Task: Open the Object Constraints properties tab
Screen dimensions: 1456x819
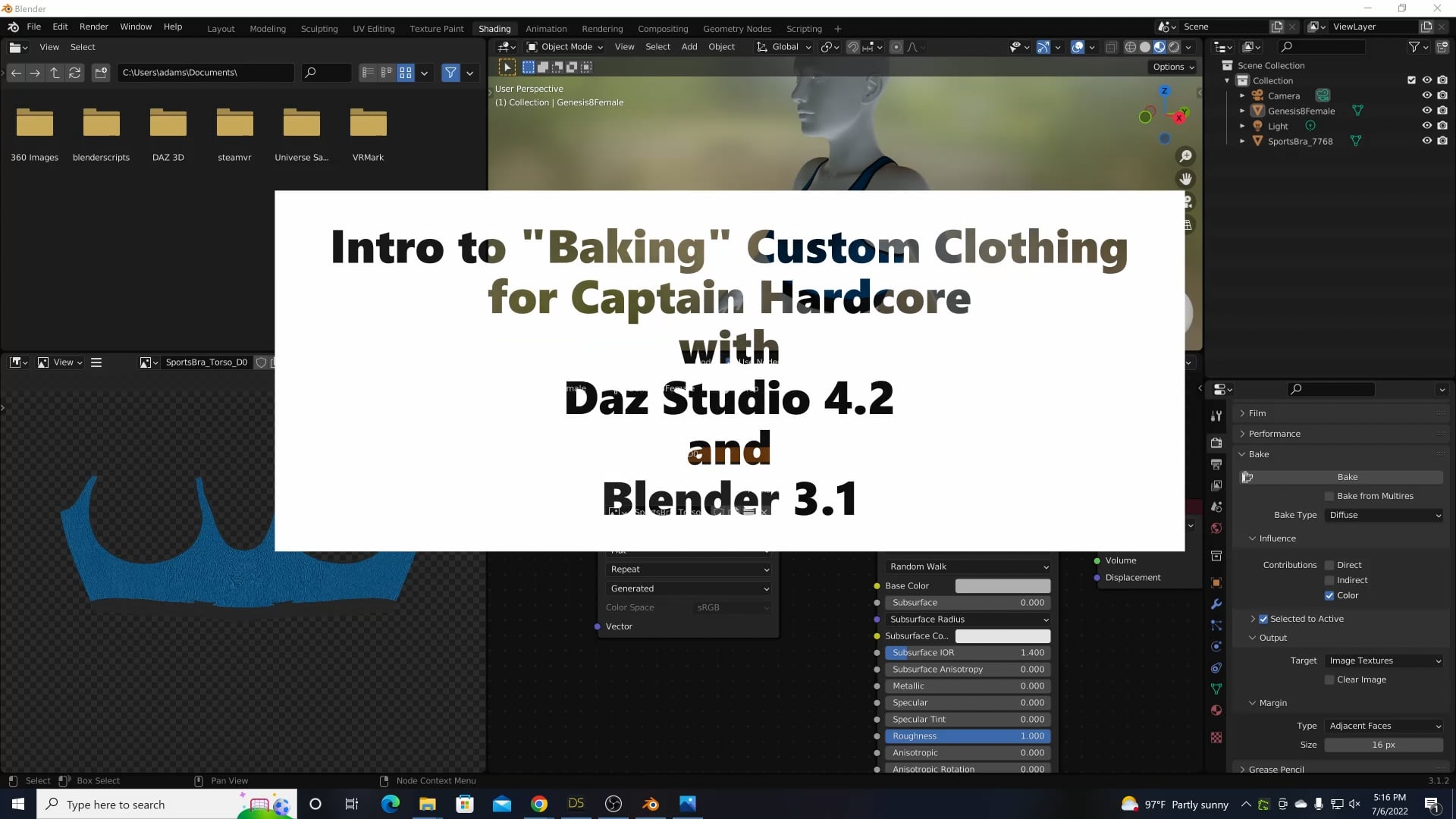Action: [1216, 668]
